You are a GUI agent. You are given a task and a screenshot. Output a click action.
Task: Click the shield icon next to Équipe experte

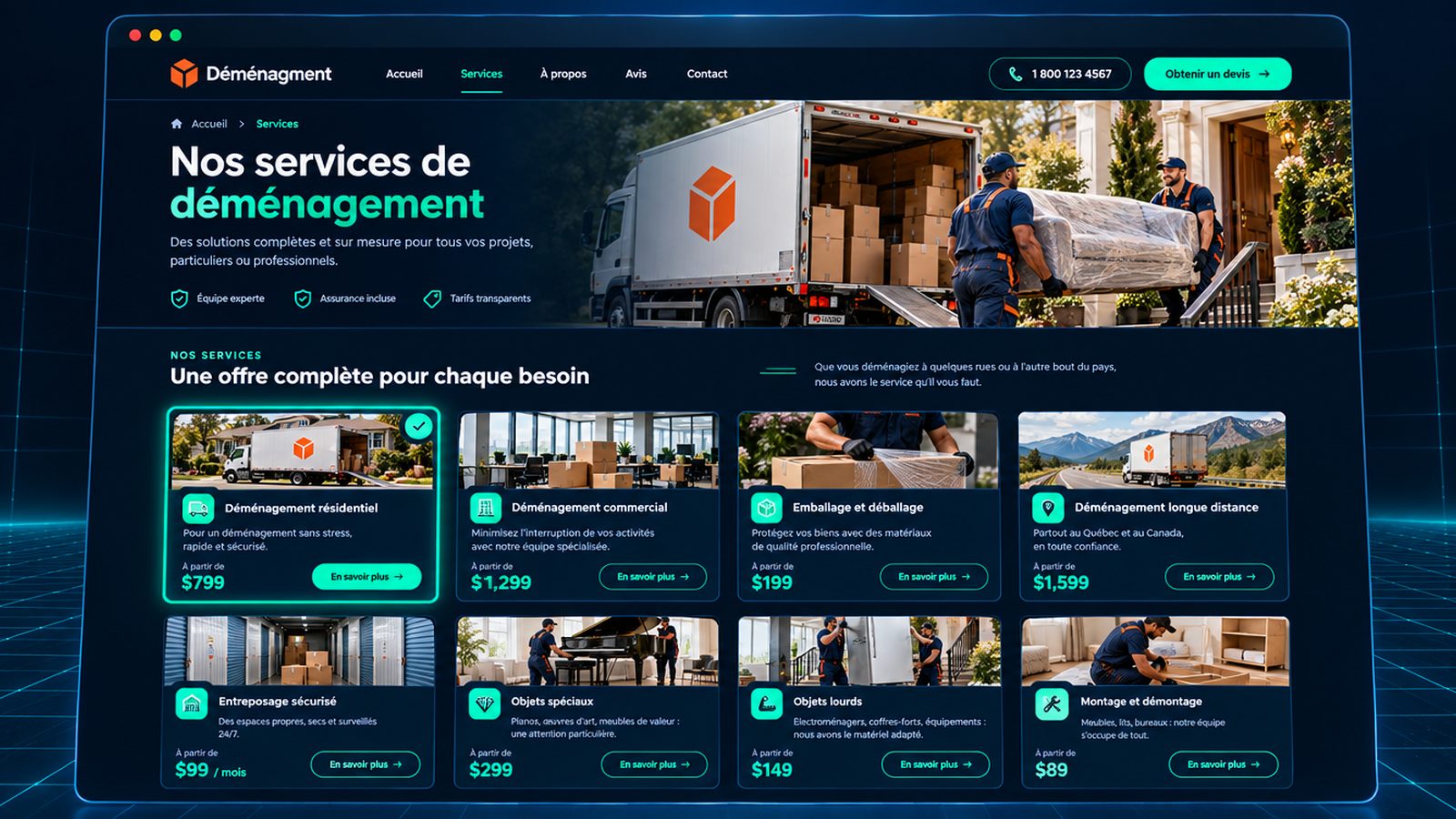(x=179, y=298)
